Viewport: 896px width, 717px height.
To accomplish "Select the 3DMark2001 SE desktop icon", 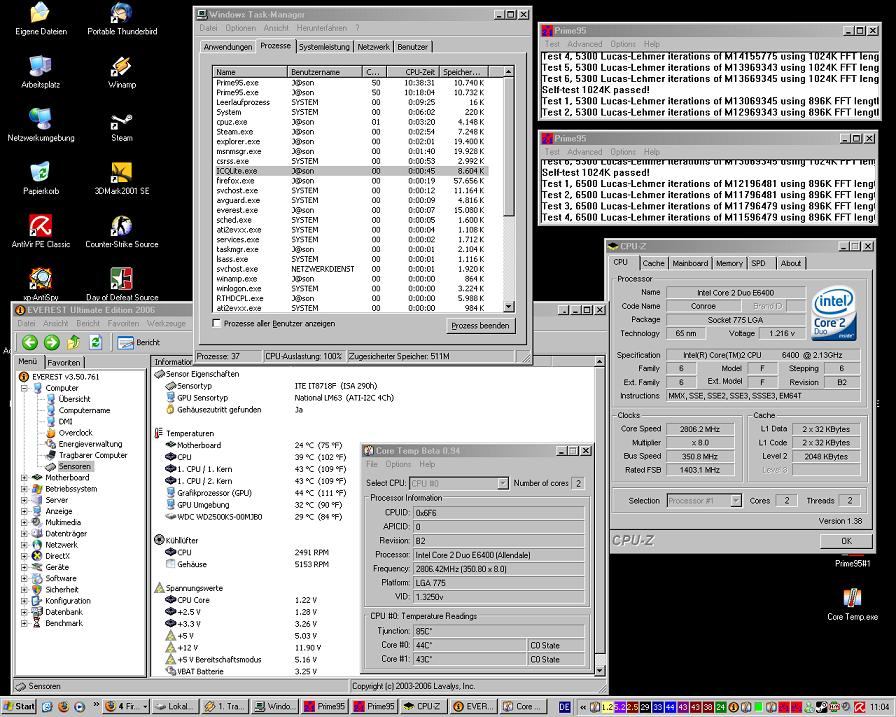I will 122,179.
